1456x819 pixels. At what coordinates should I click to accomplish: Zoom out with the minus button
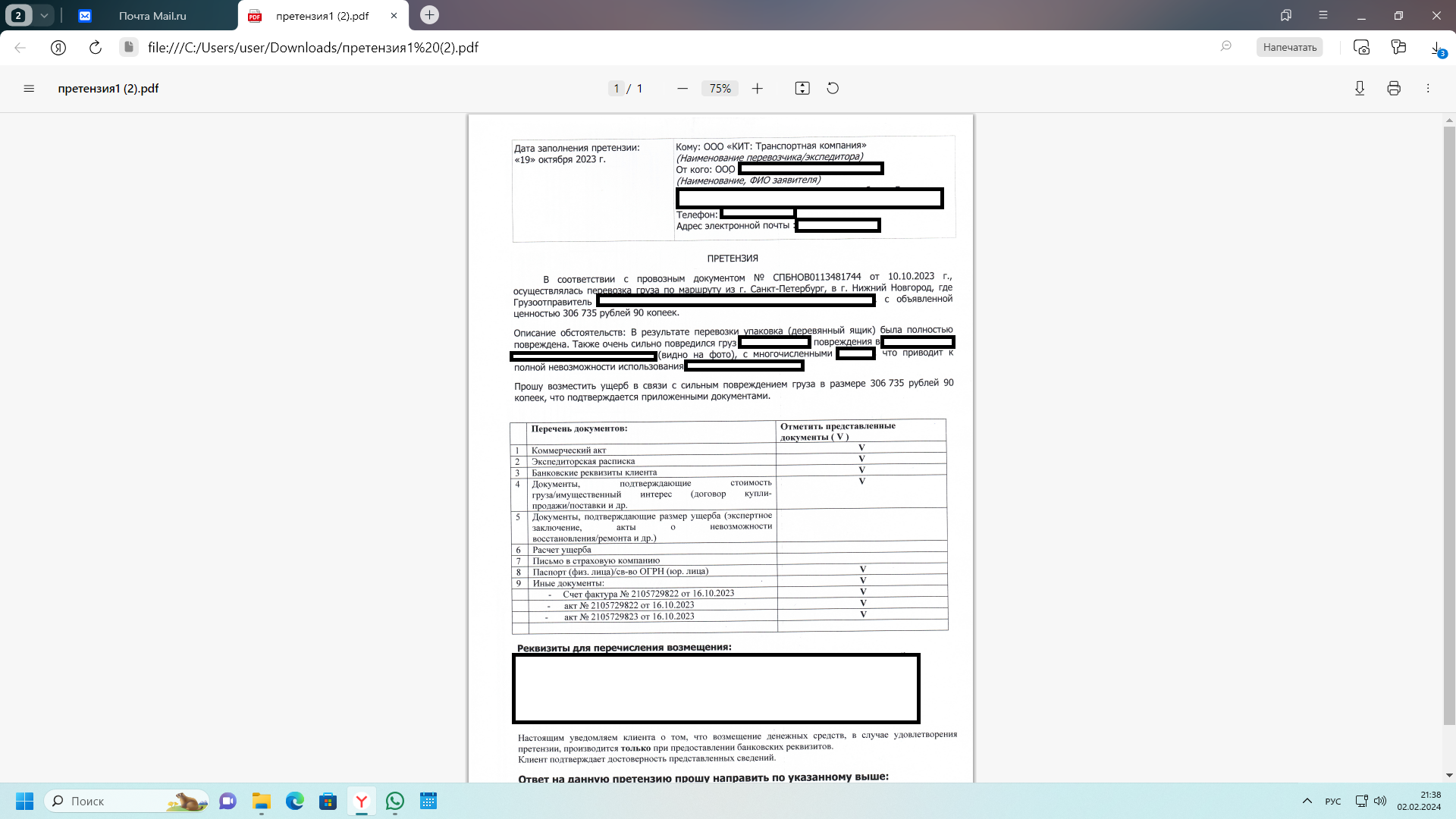click(682, 89)
